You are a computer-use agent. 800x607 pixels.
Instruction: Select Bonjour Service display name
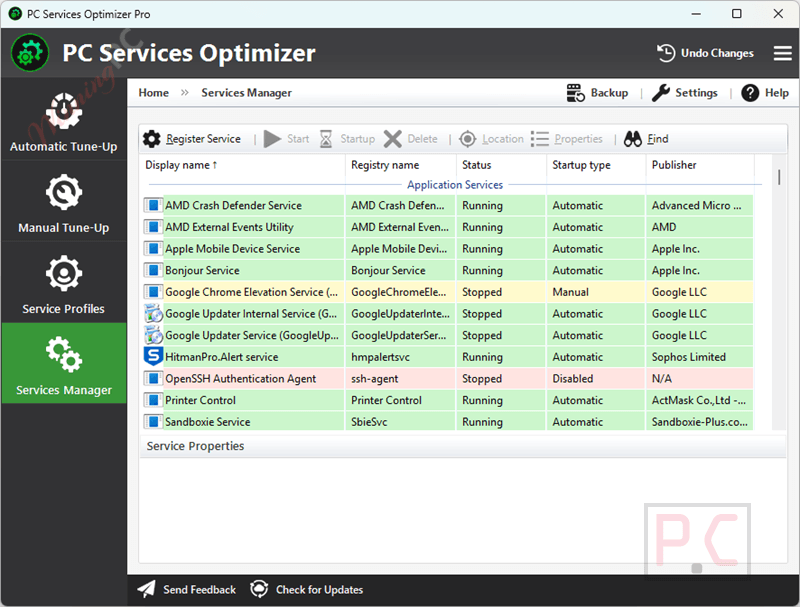tap(202, 270)
